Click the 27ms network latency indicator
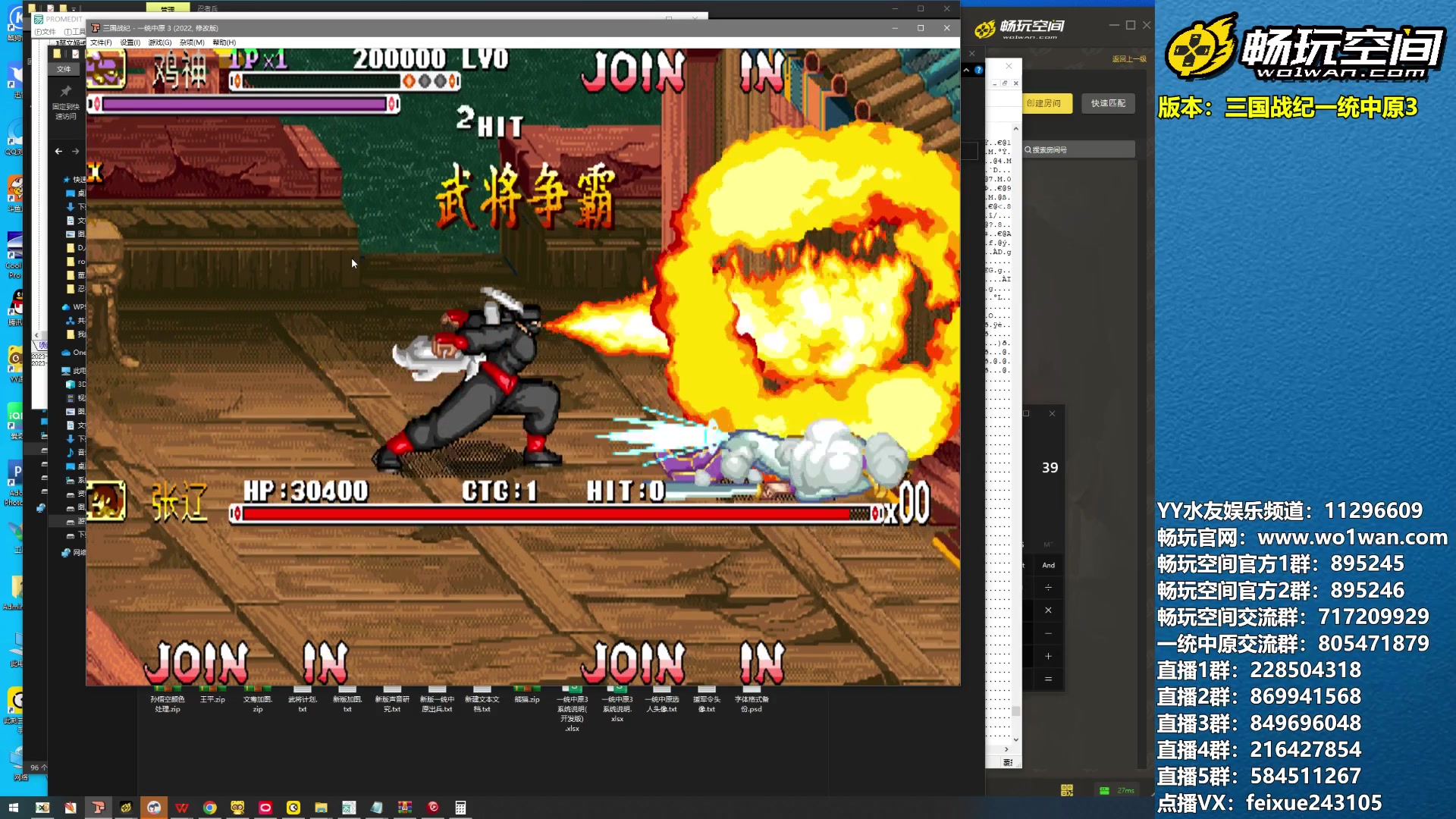 (x=1118, y=790)
